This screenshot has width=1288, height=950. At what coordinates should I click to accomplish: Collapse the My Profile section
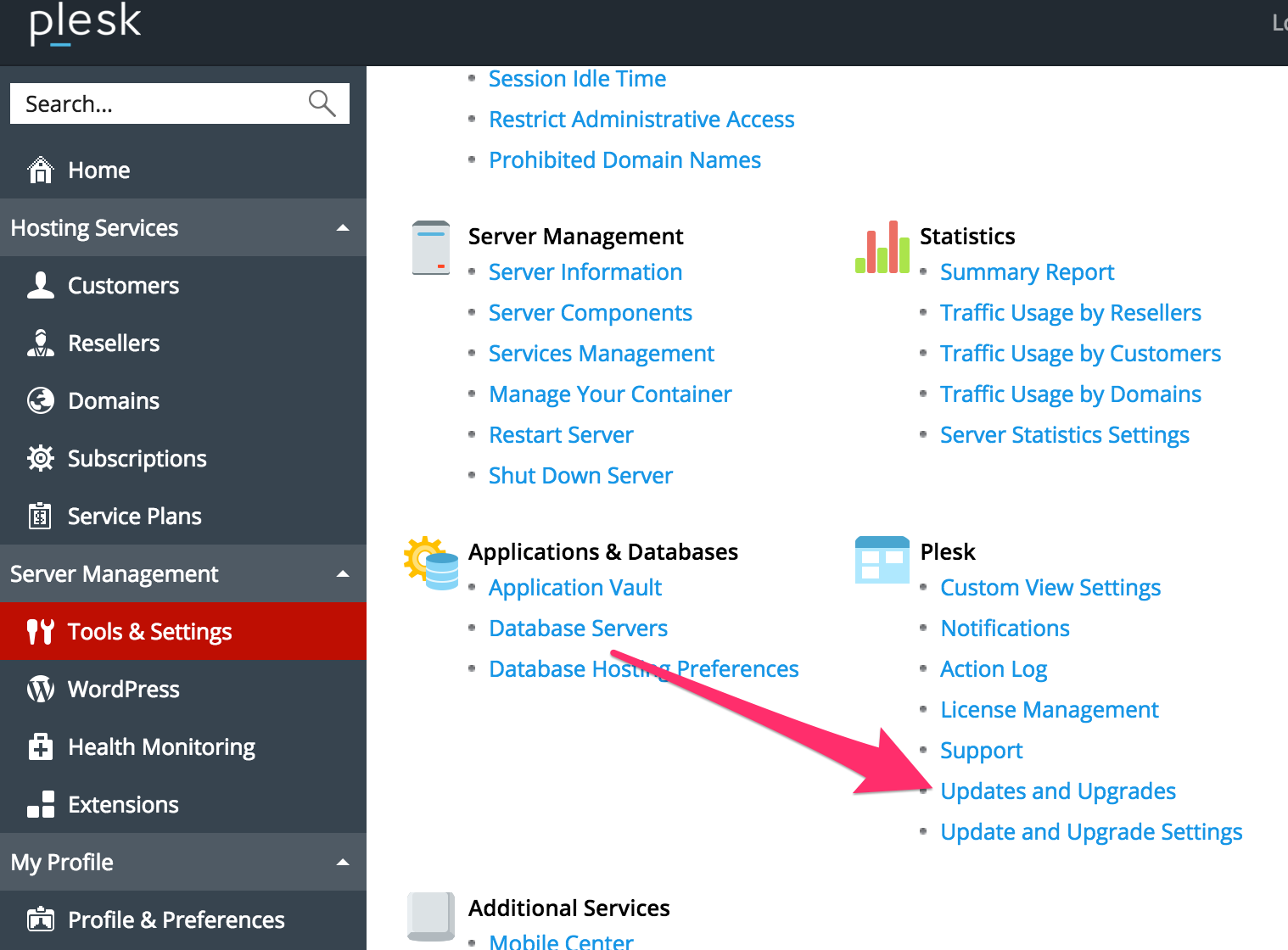pyautogui.click(x=343, y=862)
